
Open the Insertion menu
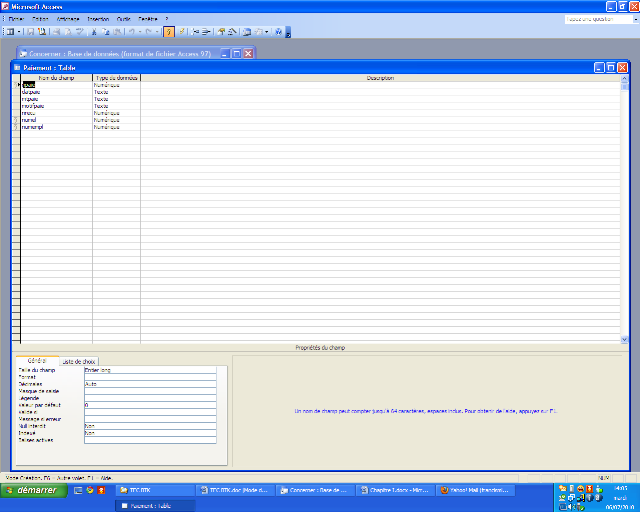[x=98, y=19]
